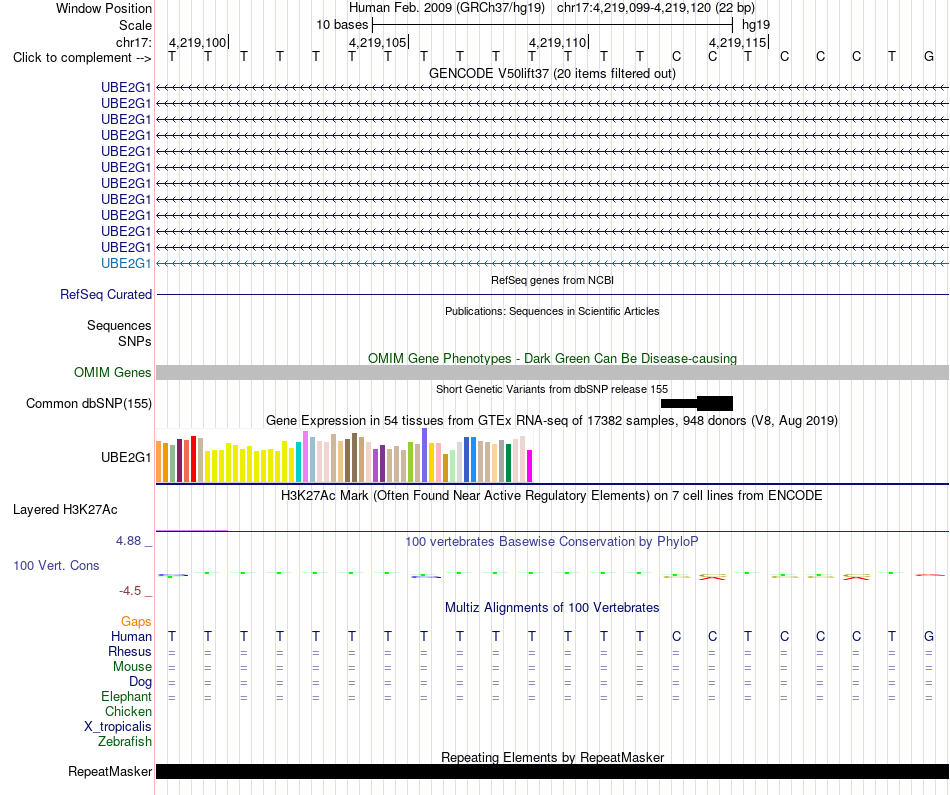Click the 'Scale' track label
The height and width of the screenshot is (795, 950).
[135, 25]
